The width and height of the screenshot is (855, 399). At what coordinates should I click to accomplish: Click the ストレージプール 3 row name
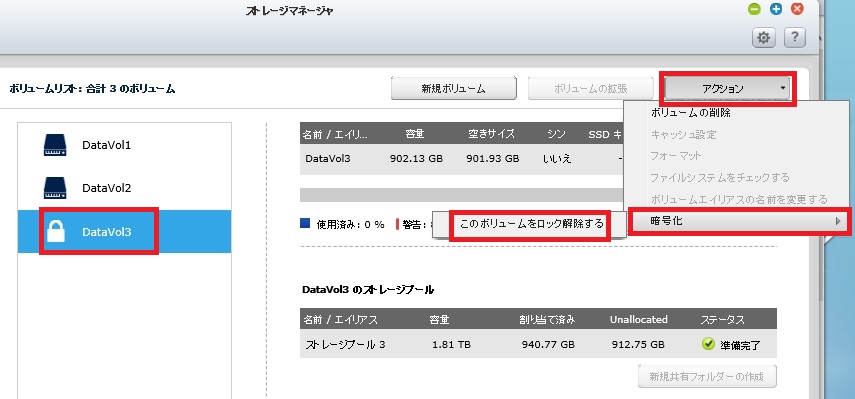click(x=345, y=345)
